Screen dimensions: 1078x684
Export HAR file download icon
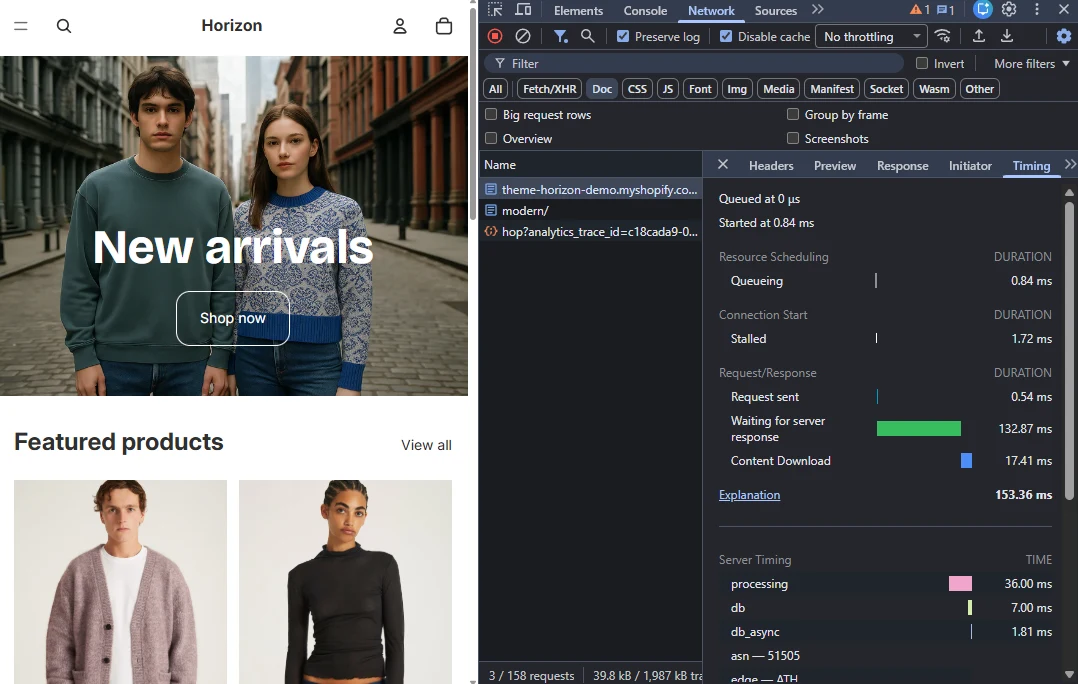1007,36
